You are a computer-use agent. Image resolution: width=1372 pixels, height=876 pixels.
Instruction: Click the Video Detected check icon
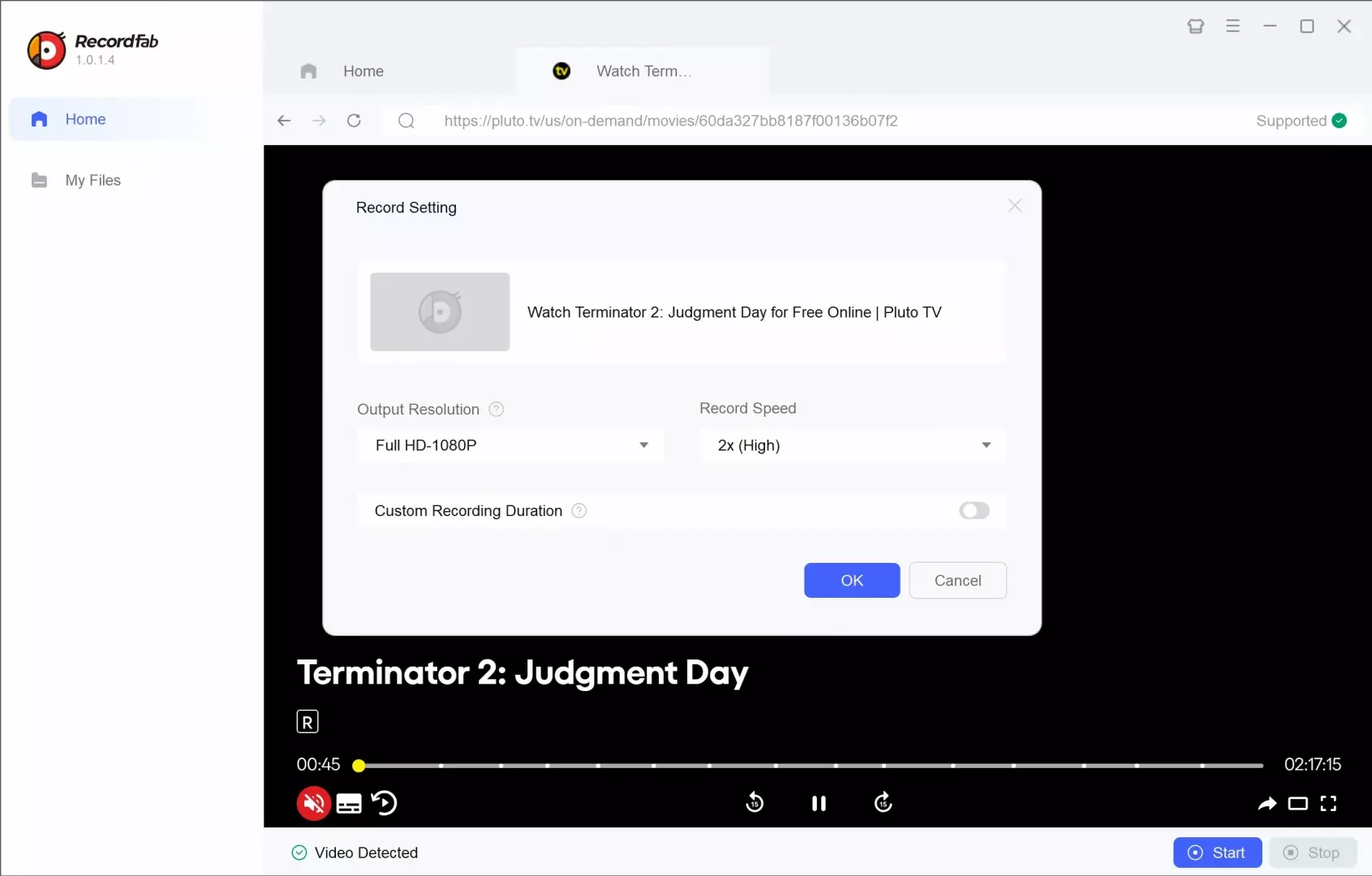(x=299, y=852)
